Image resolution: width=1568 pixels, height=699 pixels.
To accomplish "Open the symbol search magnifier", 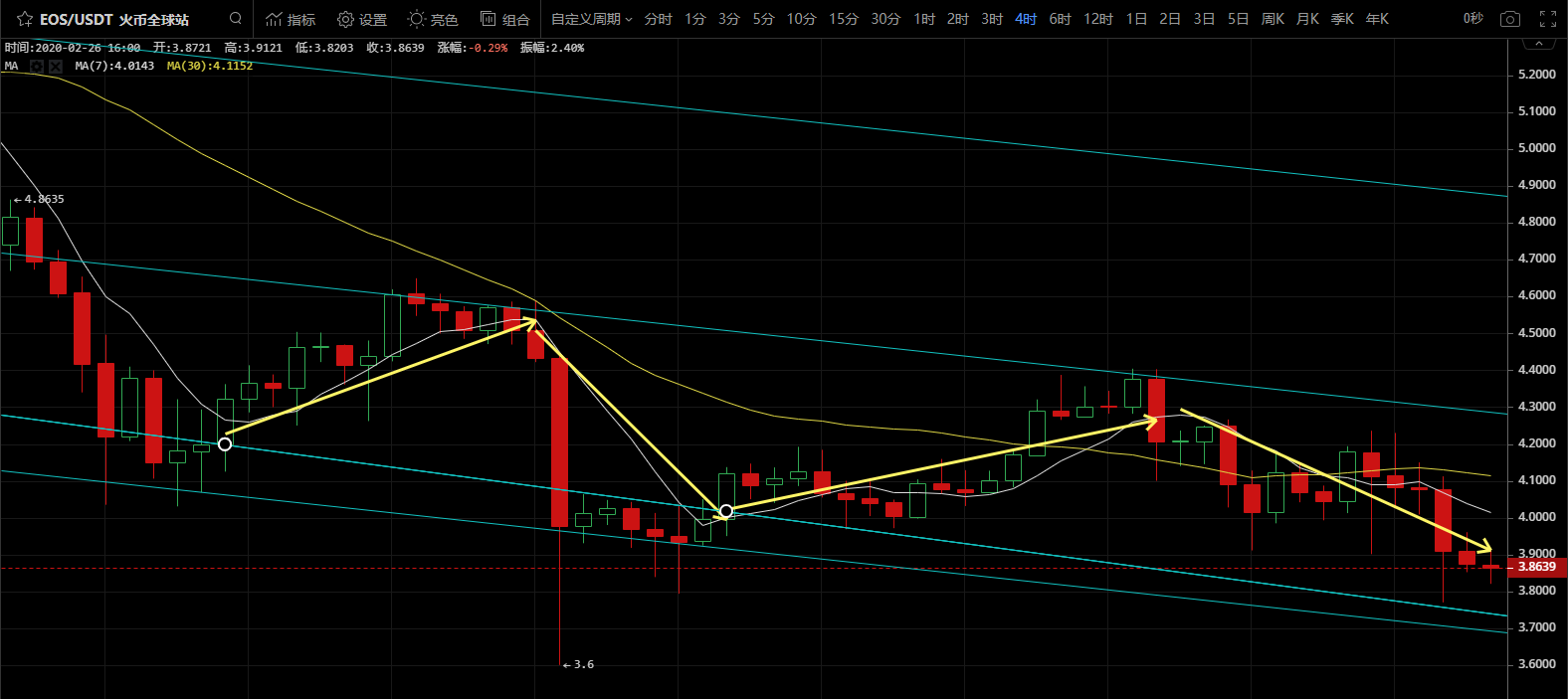I will [236, 18].
